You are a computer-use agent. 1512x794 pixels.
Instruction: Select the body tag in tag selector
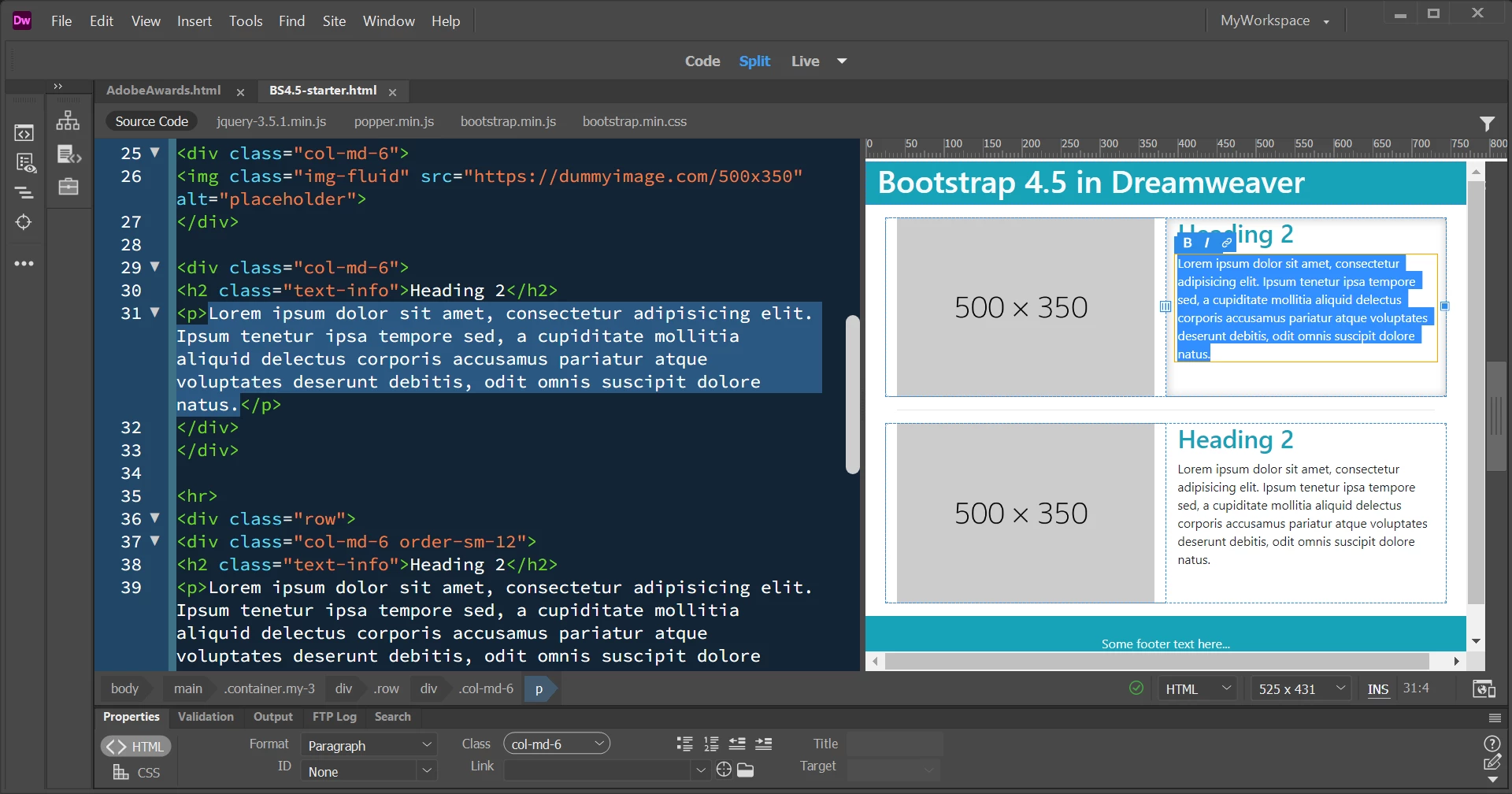(124, 688)
